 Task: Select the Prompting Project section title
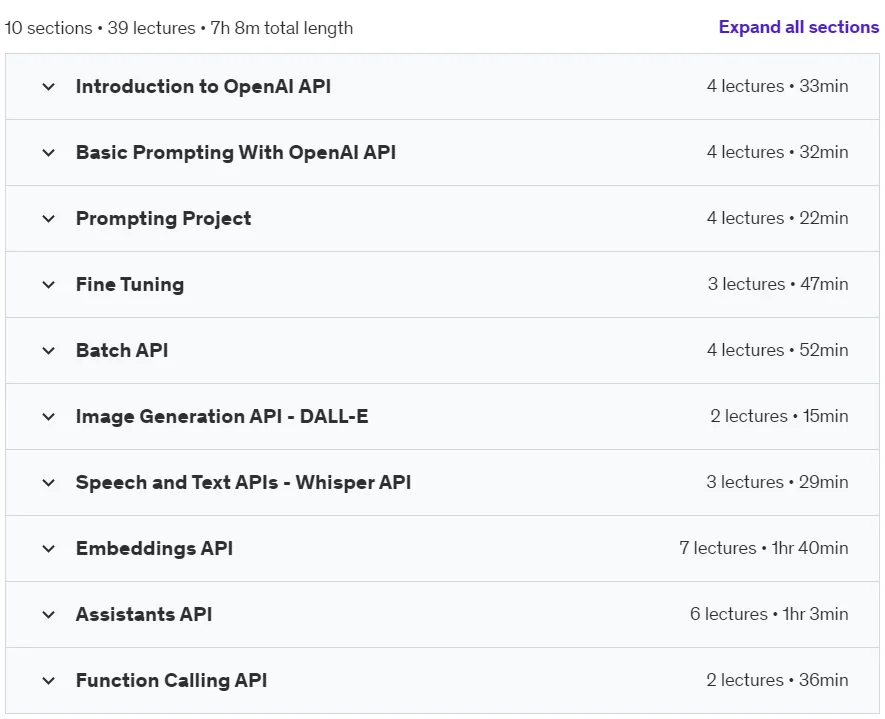click(164, 219)
